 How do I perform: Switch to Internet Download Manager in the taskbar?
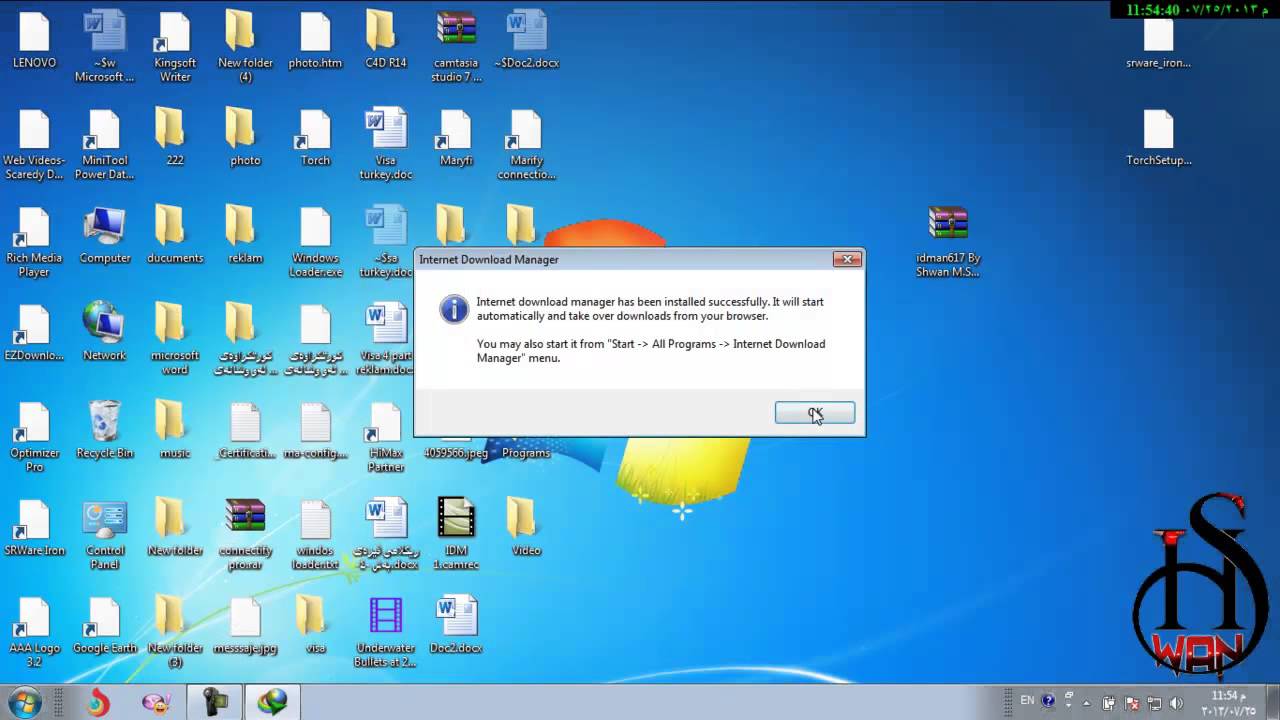(x=273, y=702)
